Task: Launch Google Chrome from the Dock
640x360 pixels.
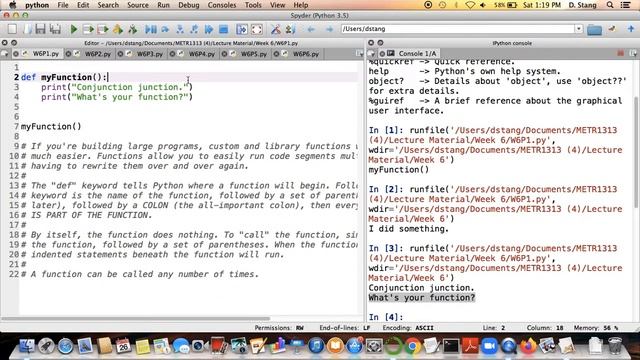Action: pyautogui.click(x=412, y=346)
